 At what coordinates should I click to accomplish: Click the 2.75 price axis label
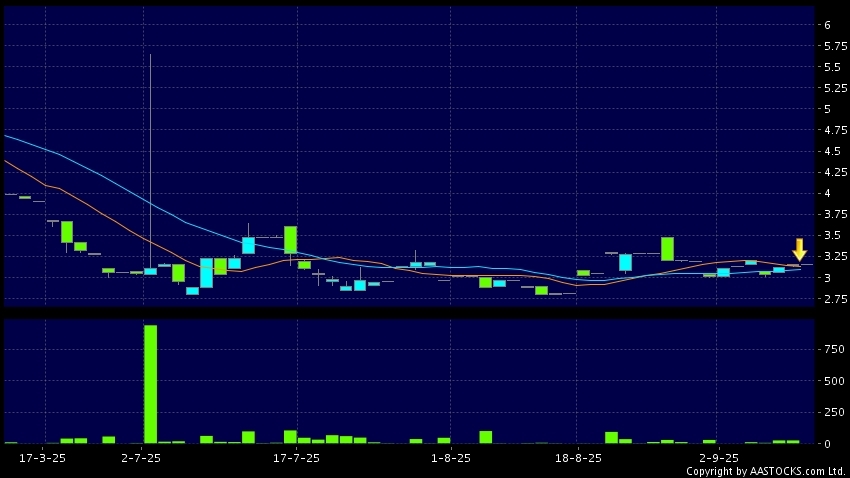(x=835, y=299)
